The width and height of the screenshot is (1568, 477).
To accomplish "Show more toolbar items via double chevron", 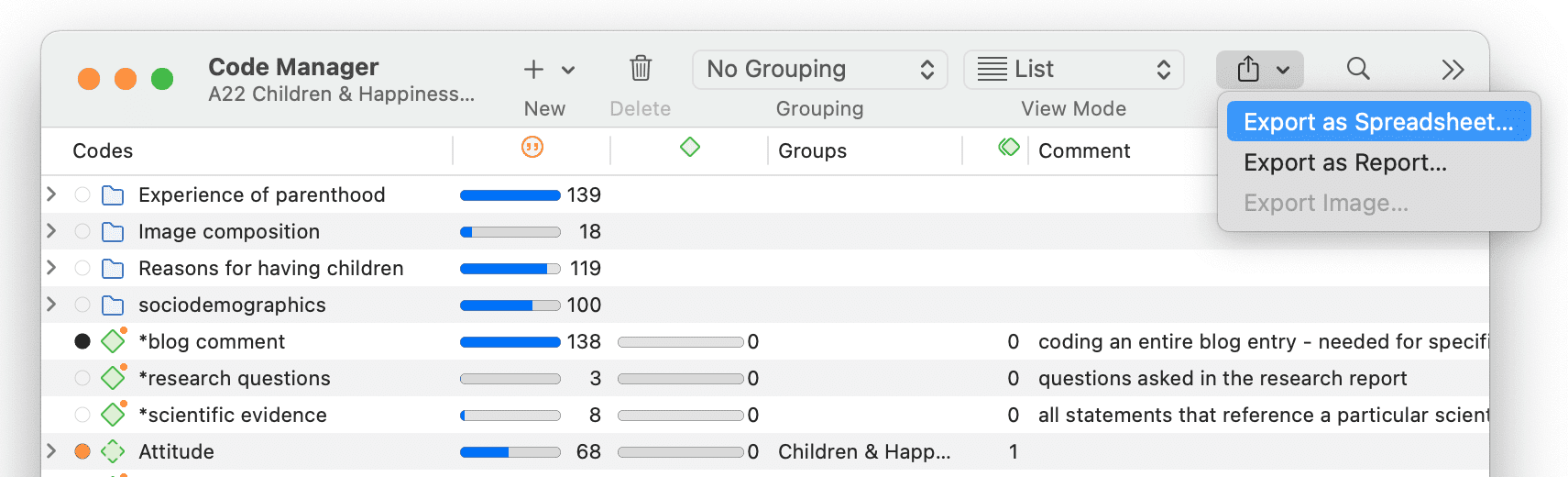I will click(1453, 70).
